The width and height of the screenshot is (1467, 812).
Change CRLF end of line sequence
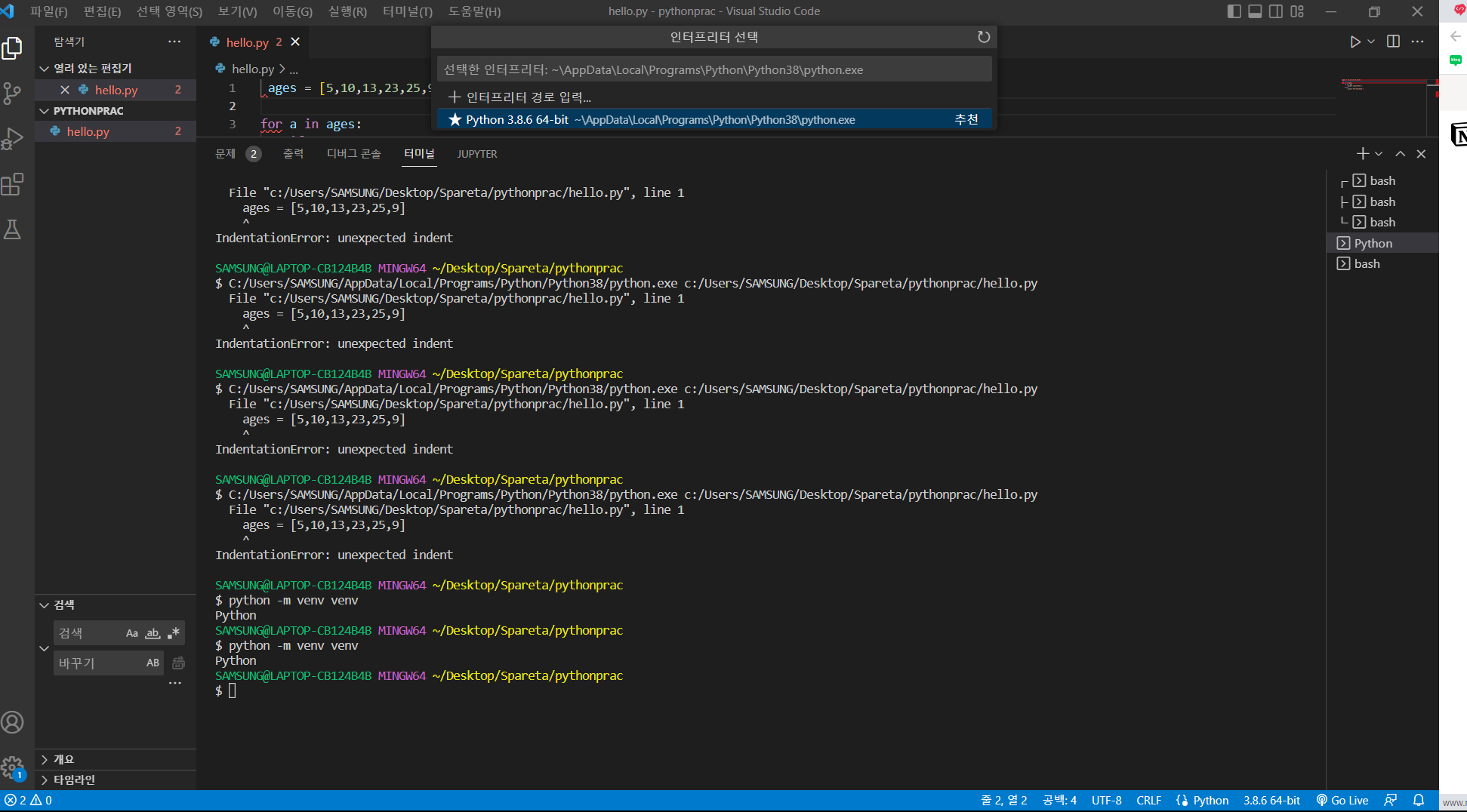coord(1148,801)
